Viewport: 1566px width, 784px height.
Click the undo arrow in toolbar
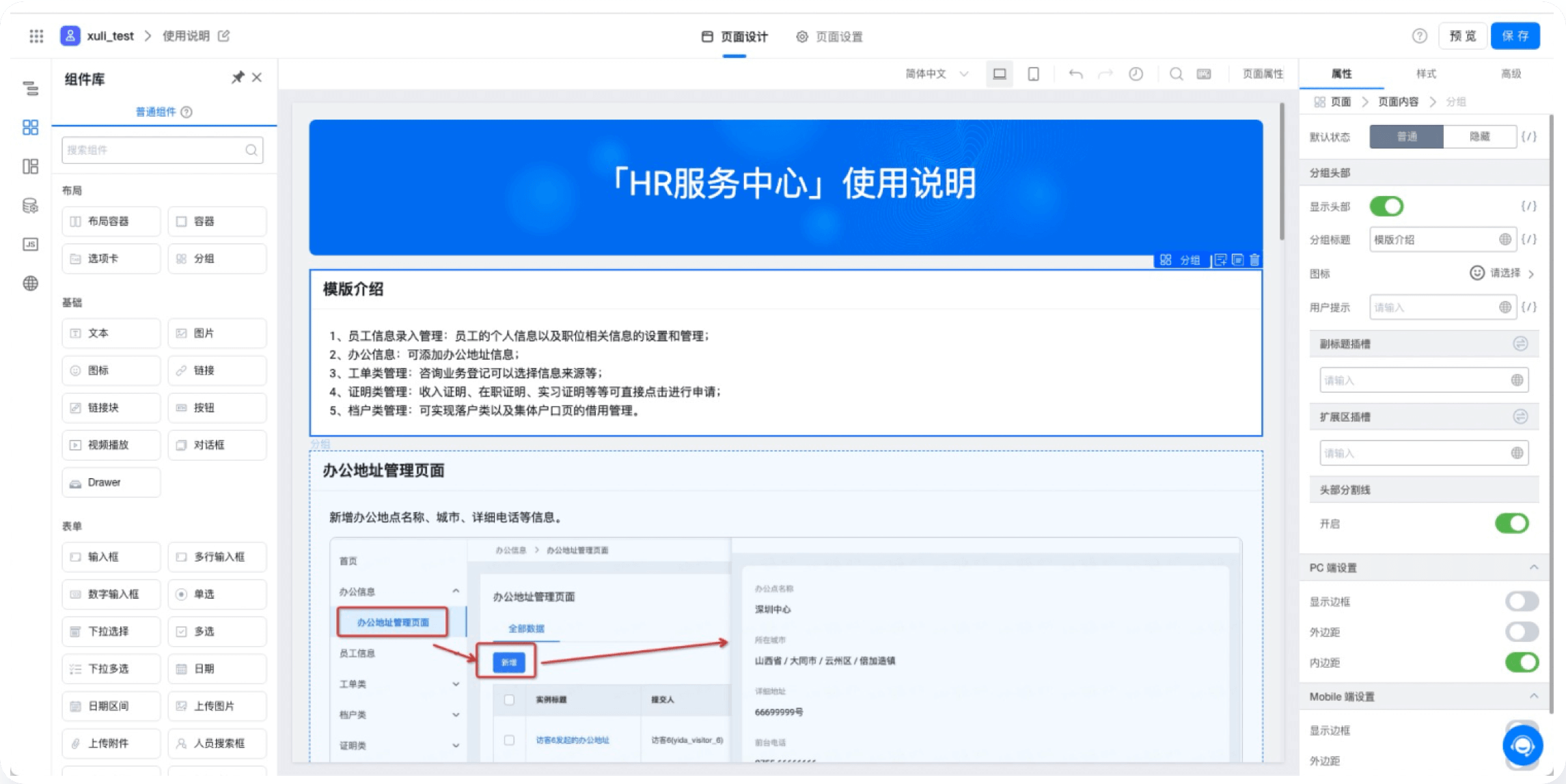click(x=1075, y=74)
